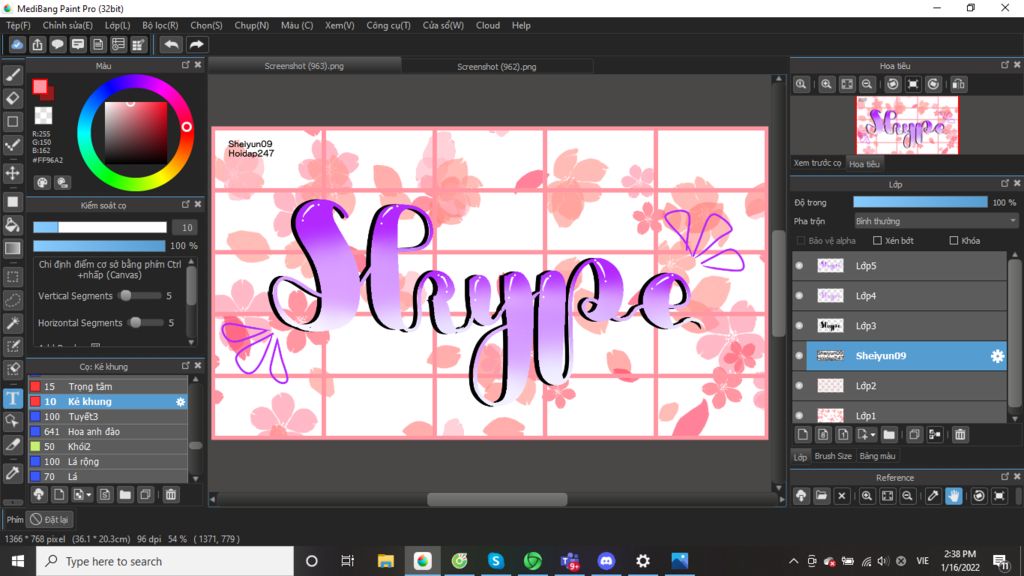Click the brush size slider bar
Viewport: 1024px width, 576px height.
pos(100,227)
